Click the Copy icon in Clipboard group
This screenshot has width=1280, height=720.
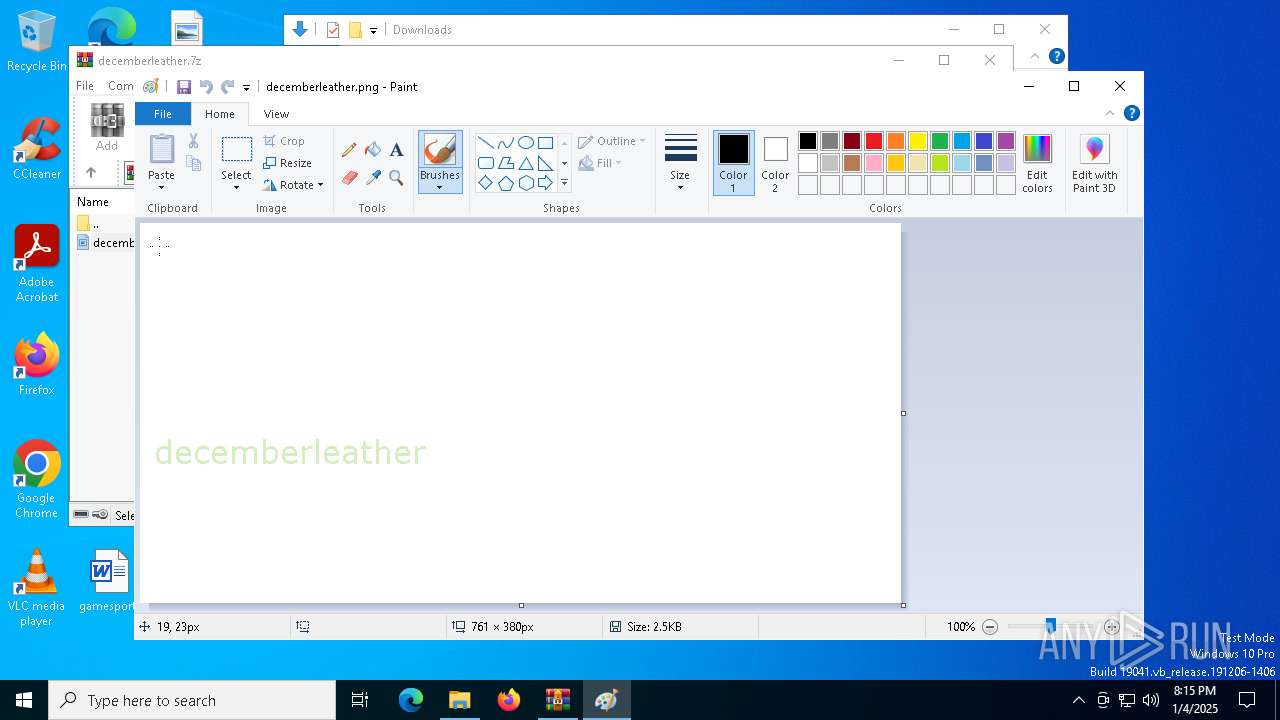[x=193, y=163]
